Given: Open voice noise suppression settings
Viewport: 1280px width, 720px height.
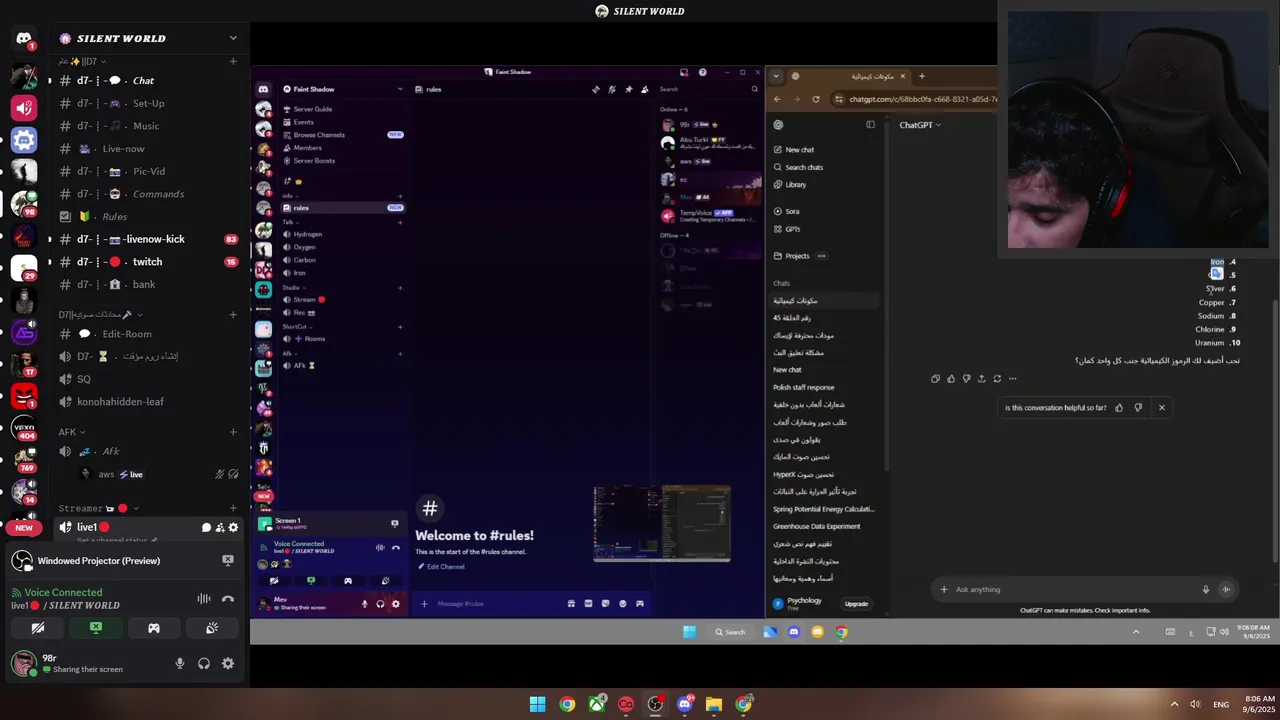Looking at the screenshot, I should (x=204, y=598).
